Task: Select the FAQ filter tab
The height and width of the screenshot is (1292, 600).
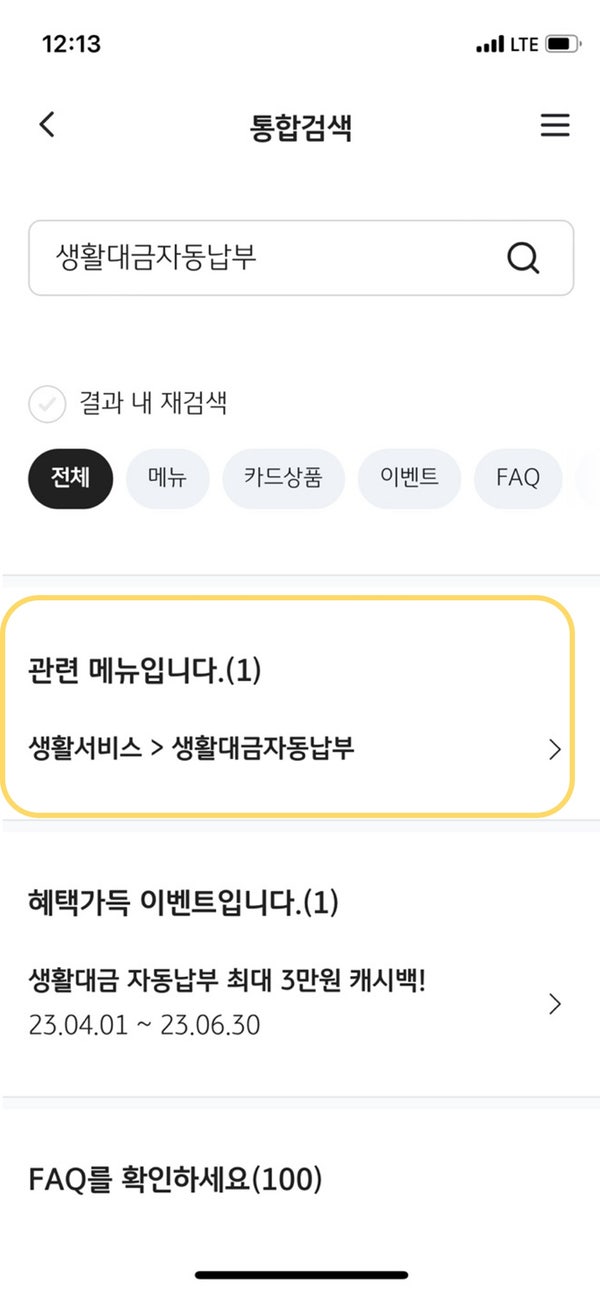Action: (x=517, y=478)
